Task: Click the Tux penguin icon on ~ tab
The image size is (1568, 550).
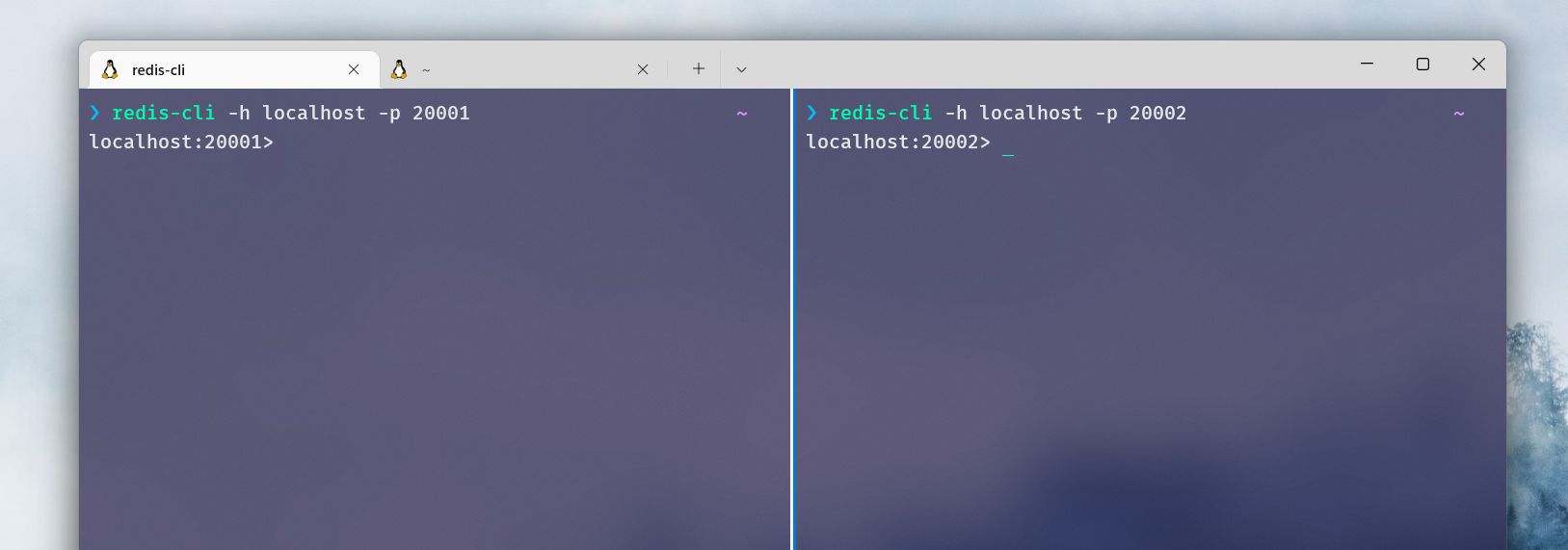Action: [x=399, y=69]
